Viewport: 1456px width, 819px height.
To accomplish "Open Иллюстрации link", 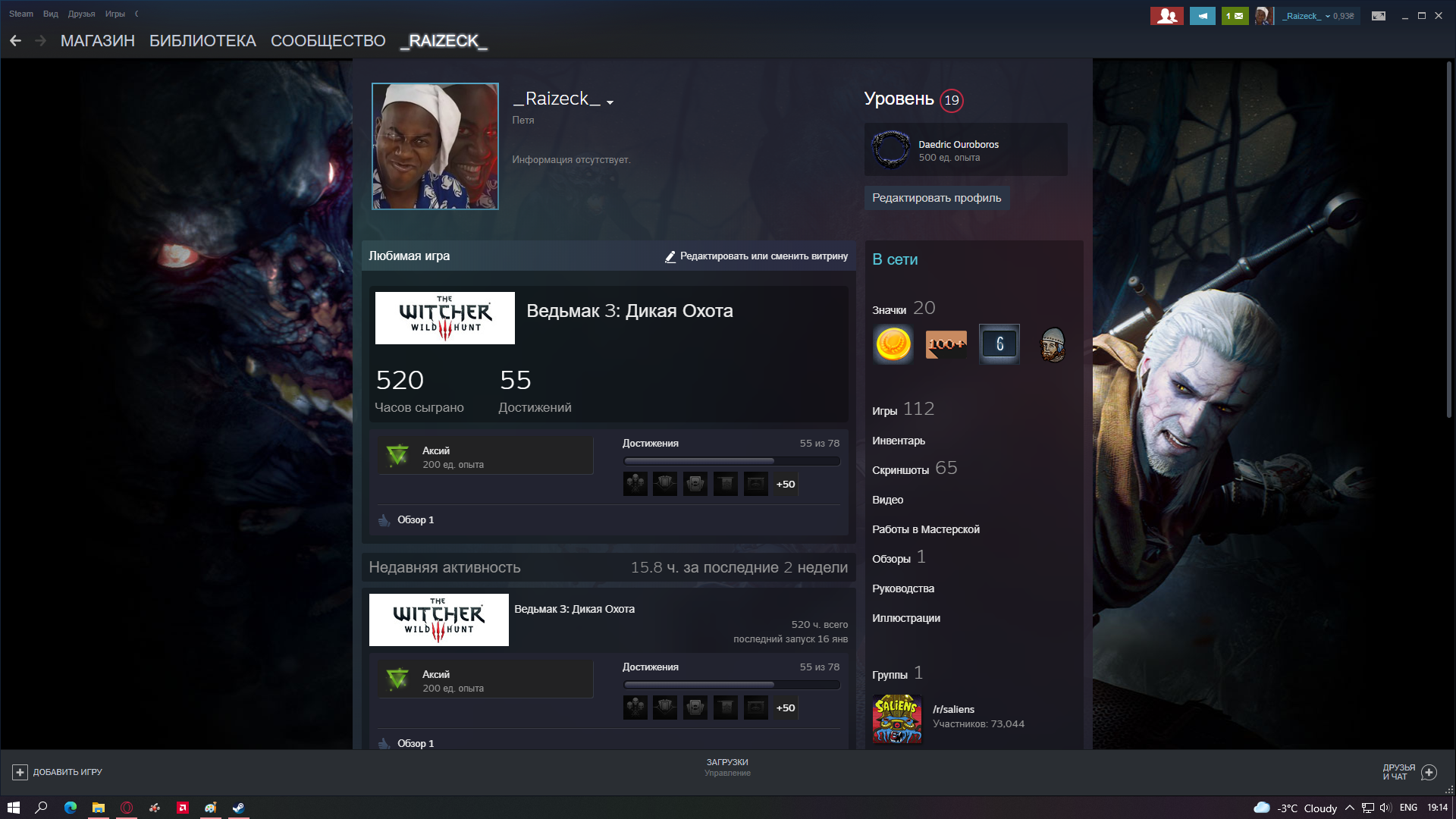I will pyautogui.click(x=906, y=618).
